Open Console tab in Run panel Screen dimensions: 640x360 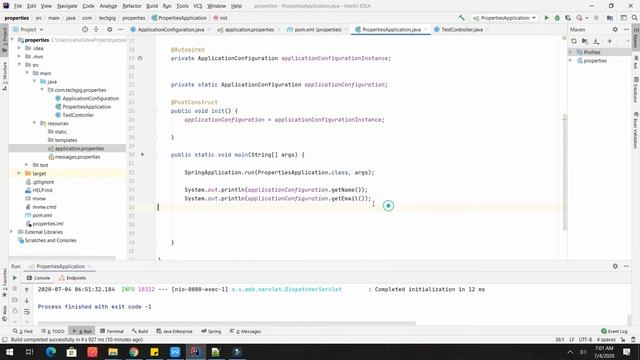(38, 278)
